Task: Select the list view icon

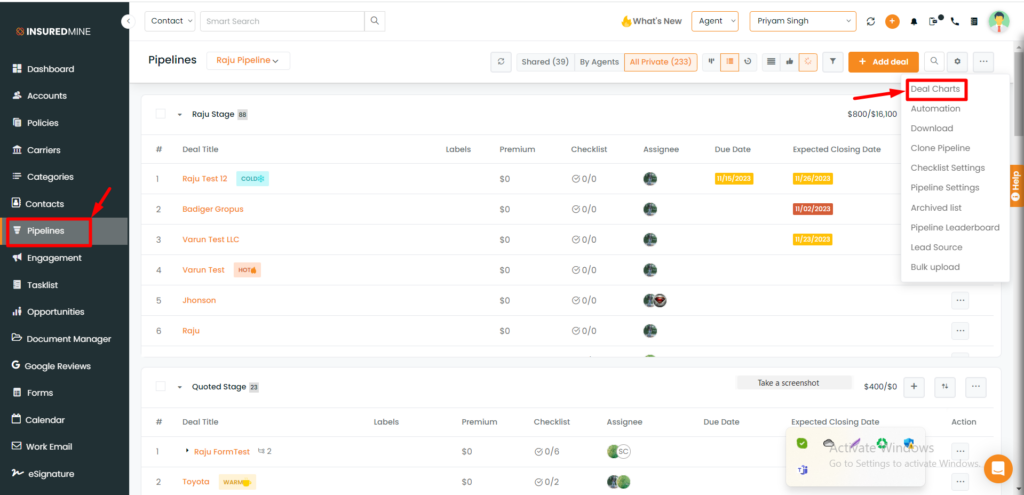Action: 729,61
